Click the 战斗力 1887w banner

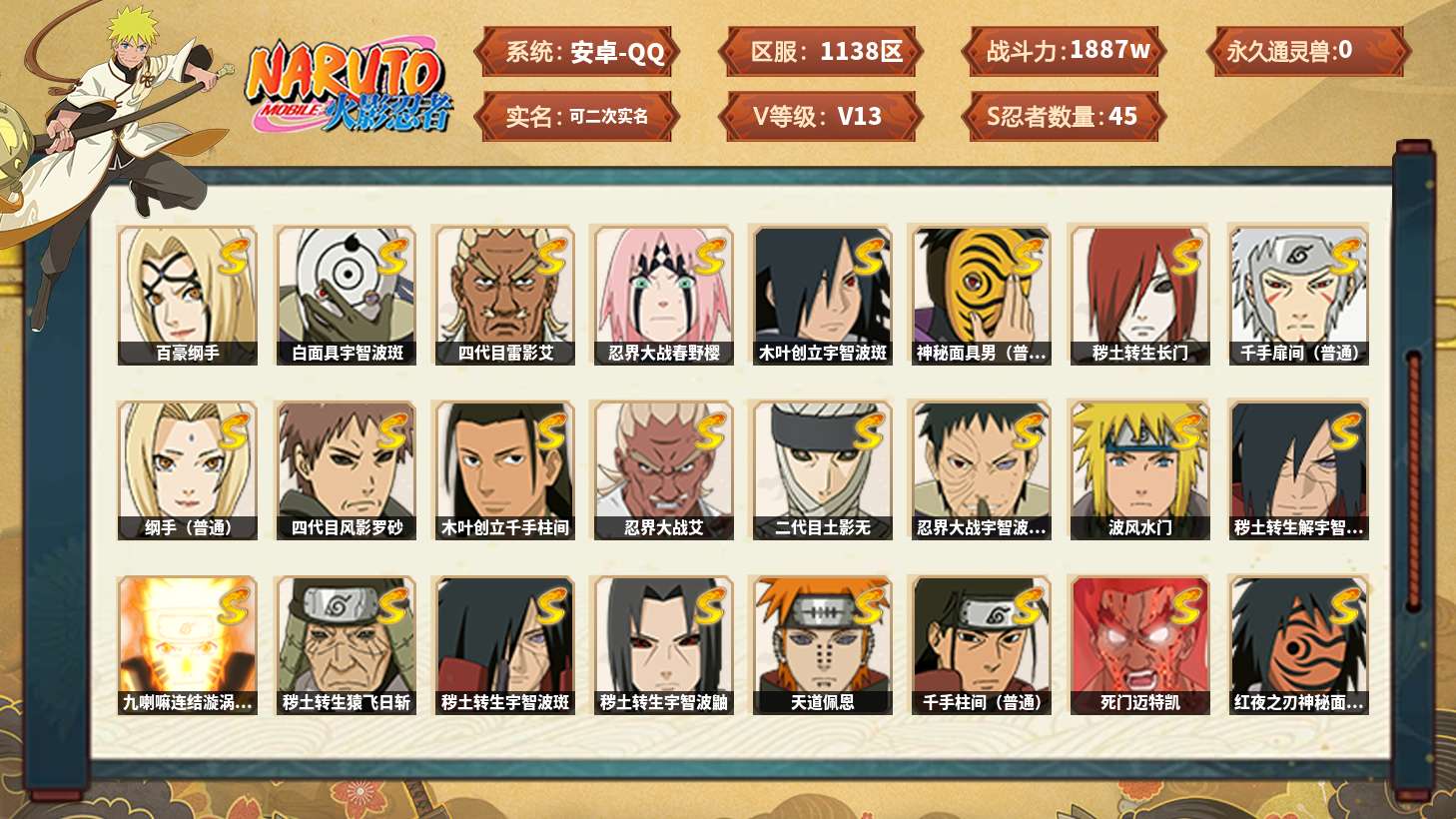point(1065,51)
